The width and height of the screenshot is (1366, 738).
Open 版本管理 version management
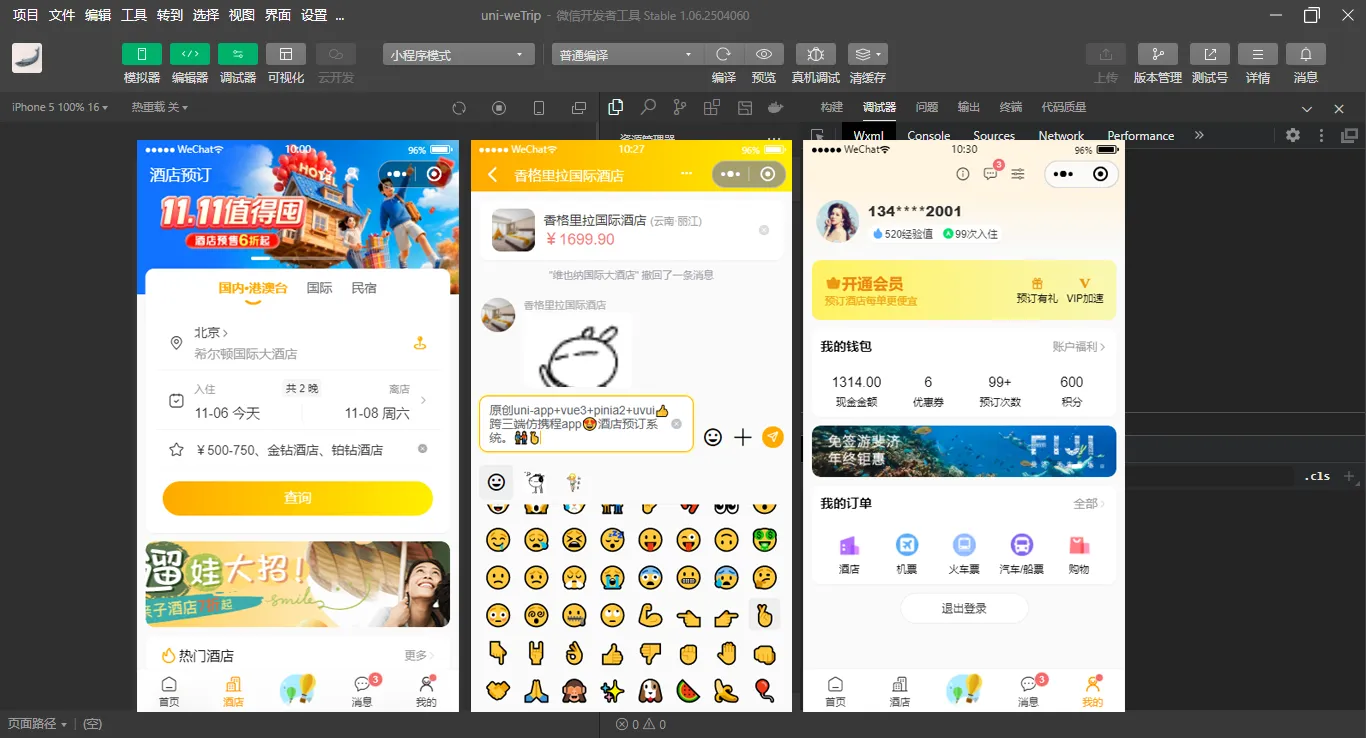(1157, 54)
